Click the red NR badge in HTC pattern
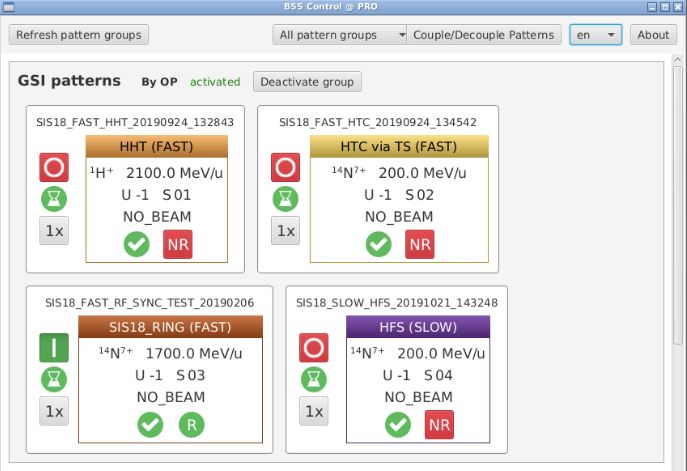This screenshot has width=687, height=471. (x=420, y=244)
